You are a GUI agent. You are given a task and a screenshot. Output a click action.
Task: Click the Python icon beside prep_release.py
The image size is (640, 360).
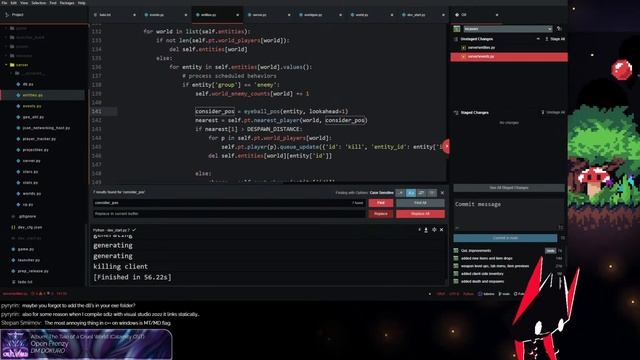pyautogui.click(x=13, y=271)
